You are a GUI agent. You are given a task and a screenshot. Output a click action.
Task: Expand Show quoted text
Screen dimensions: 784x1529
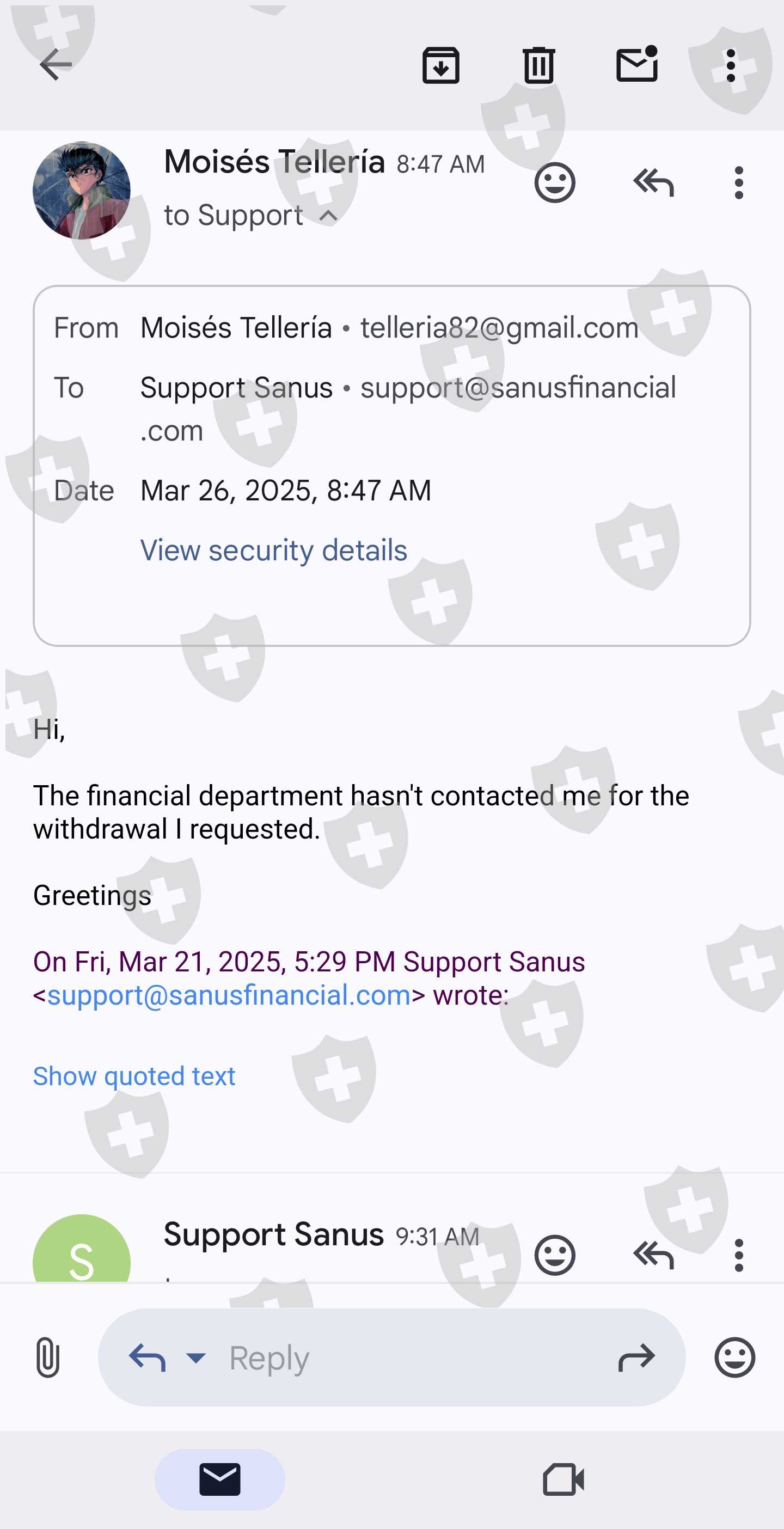coord(134,1075)
